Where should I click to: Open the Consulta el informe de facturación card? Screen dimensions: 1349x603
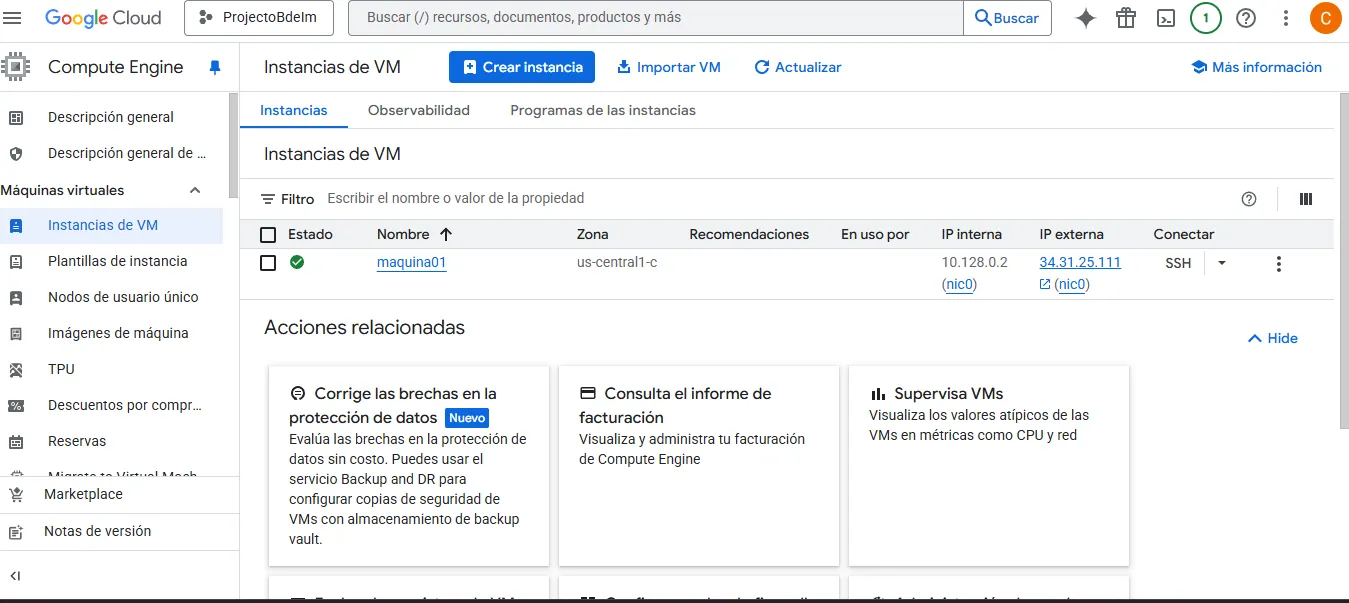pos(699,466)
